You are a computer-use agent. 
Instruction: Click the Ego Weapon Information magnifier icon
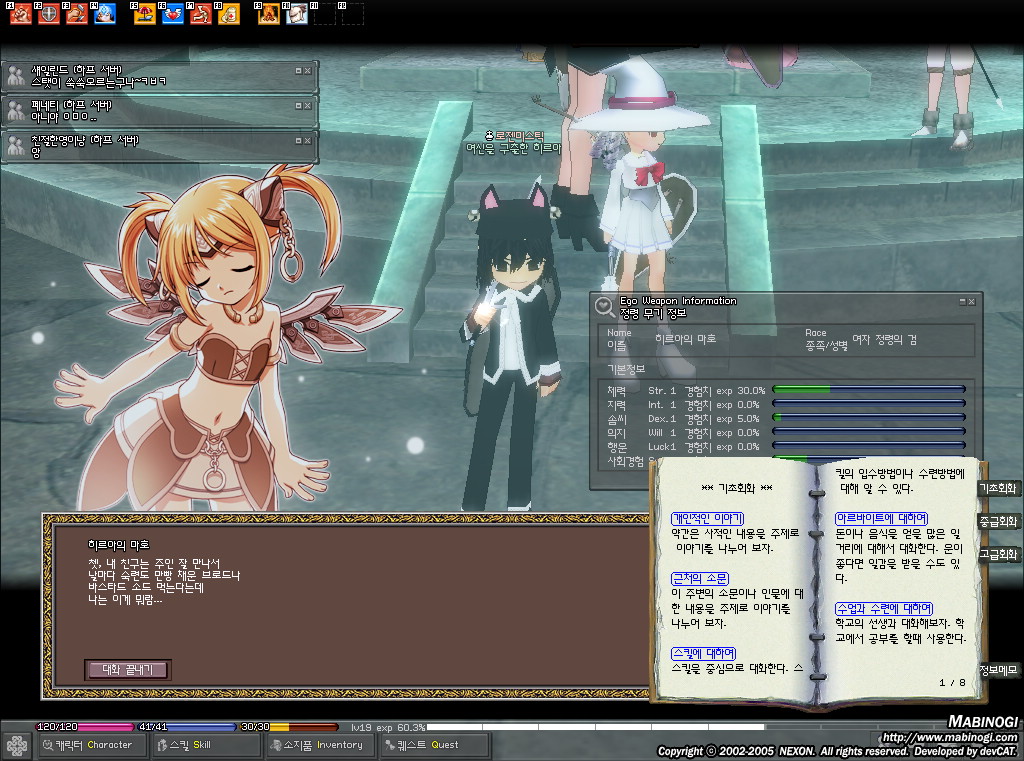[605, 306]
